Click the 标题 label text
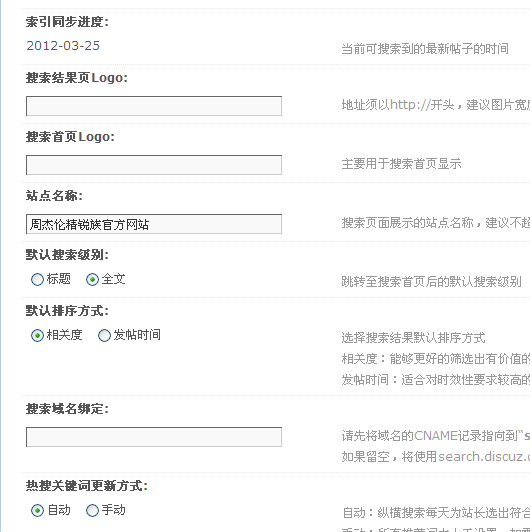The image size is (530, 532). 59,279
